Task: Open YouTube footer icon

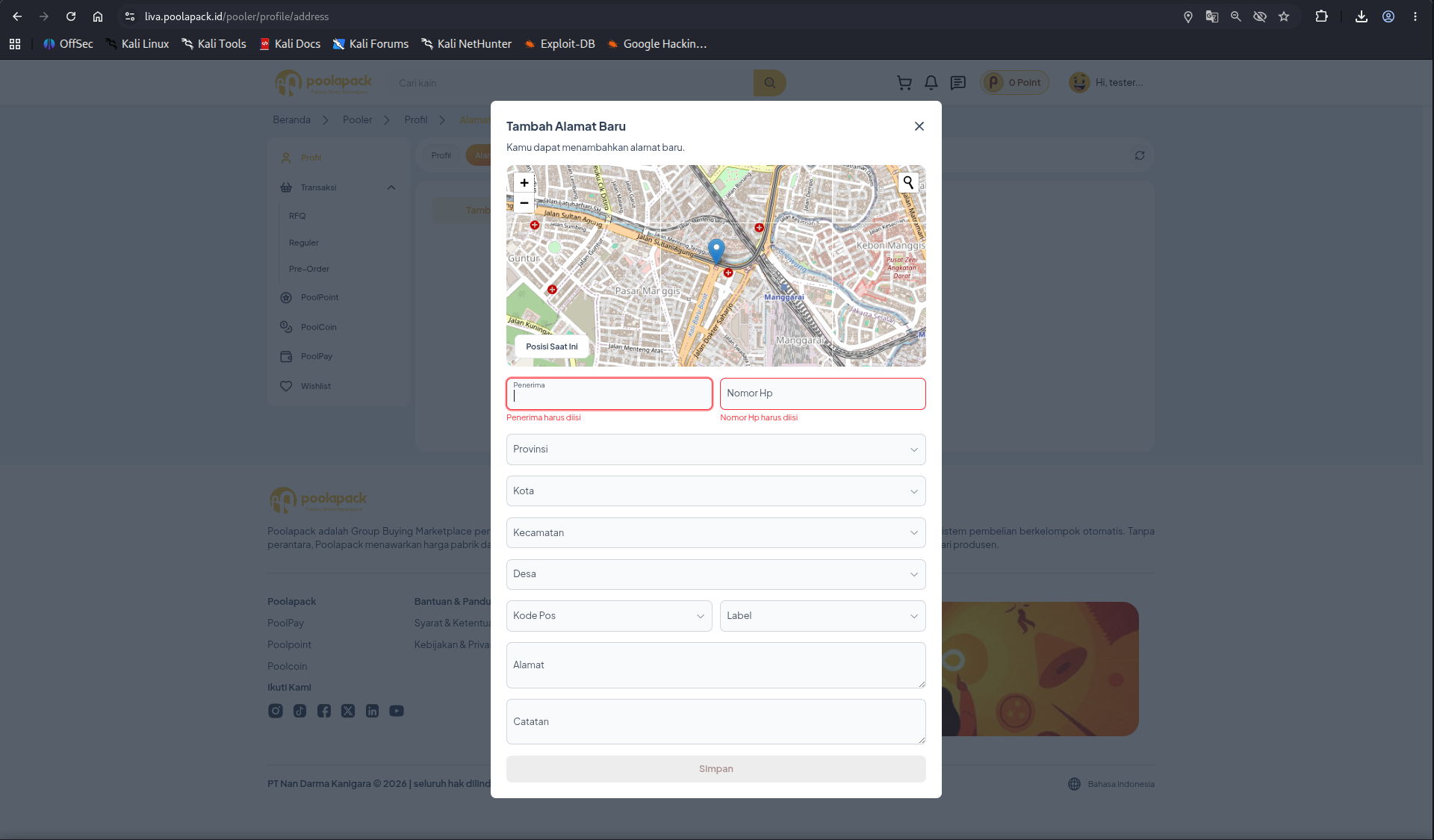Action: coord(397,711)
